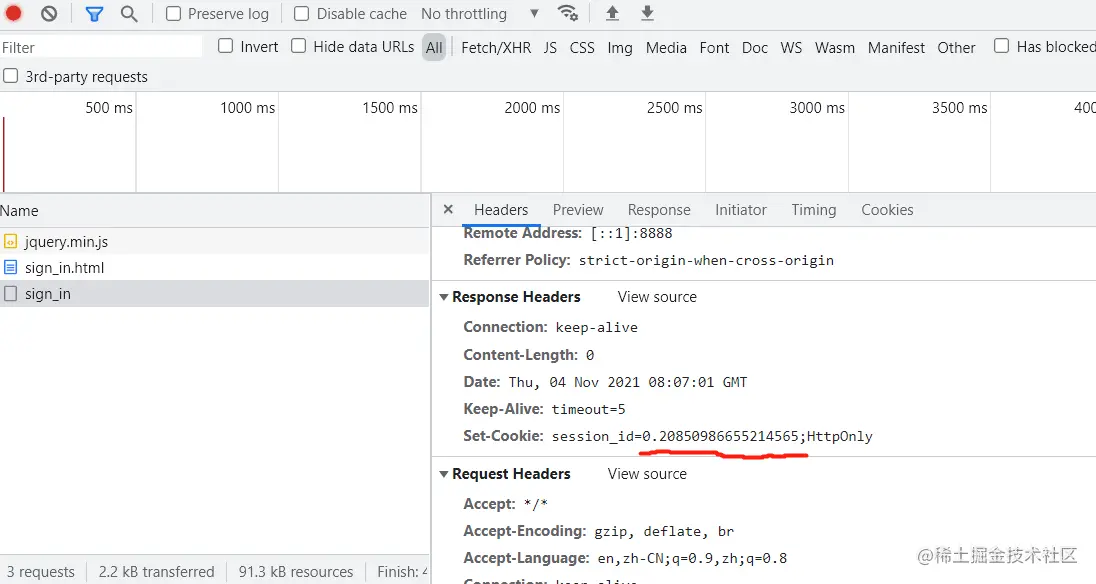Viewport: 1096px width, 584px height.
Task: Click the jquery.min.js file icon
Action: tap(10, 242)
